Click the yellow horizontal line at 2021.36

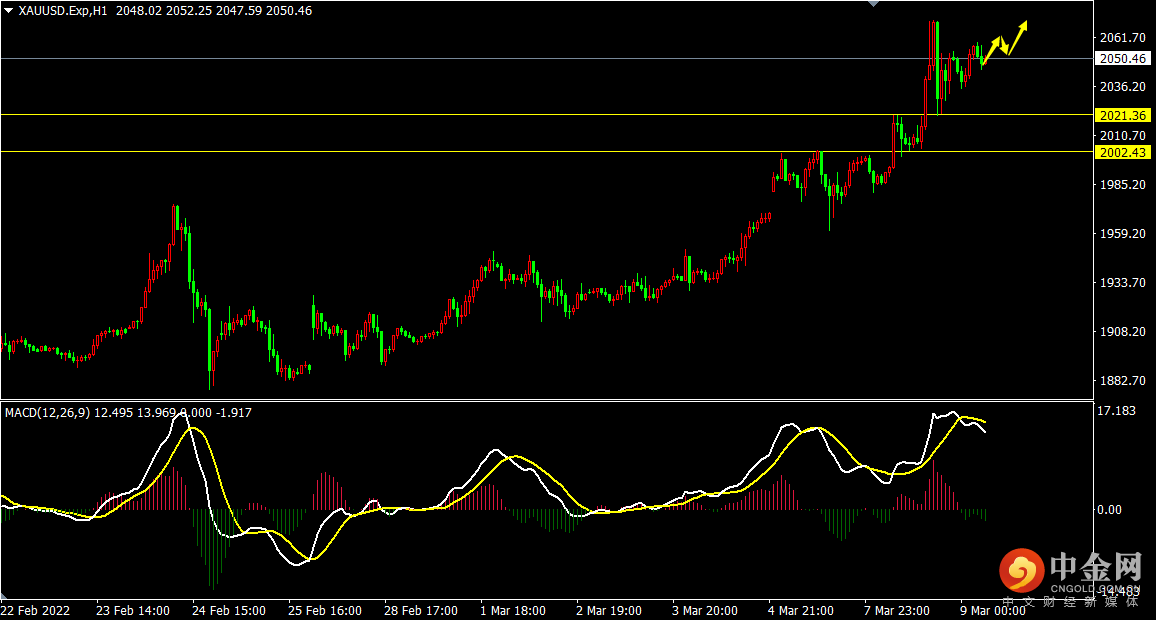point(500,114)
